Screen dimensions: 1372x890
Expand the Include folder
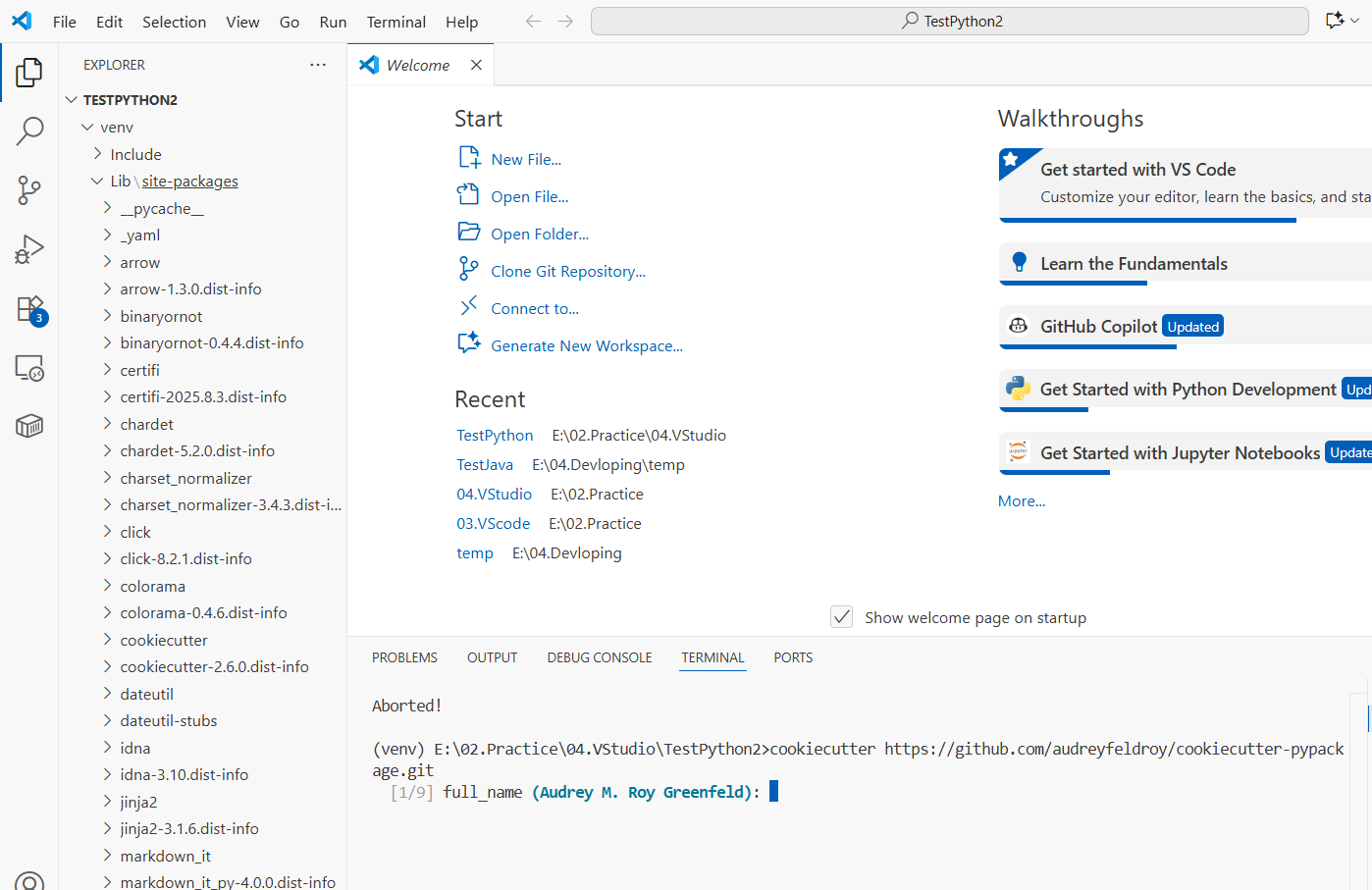tap(98, 154)
